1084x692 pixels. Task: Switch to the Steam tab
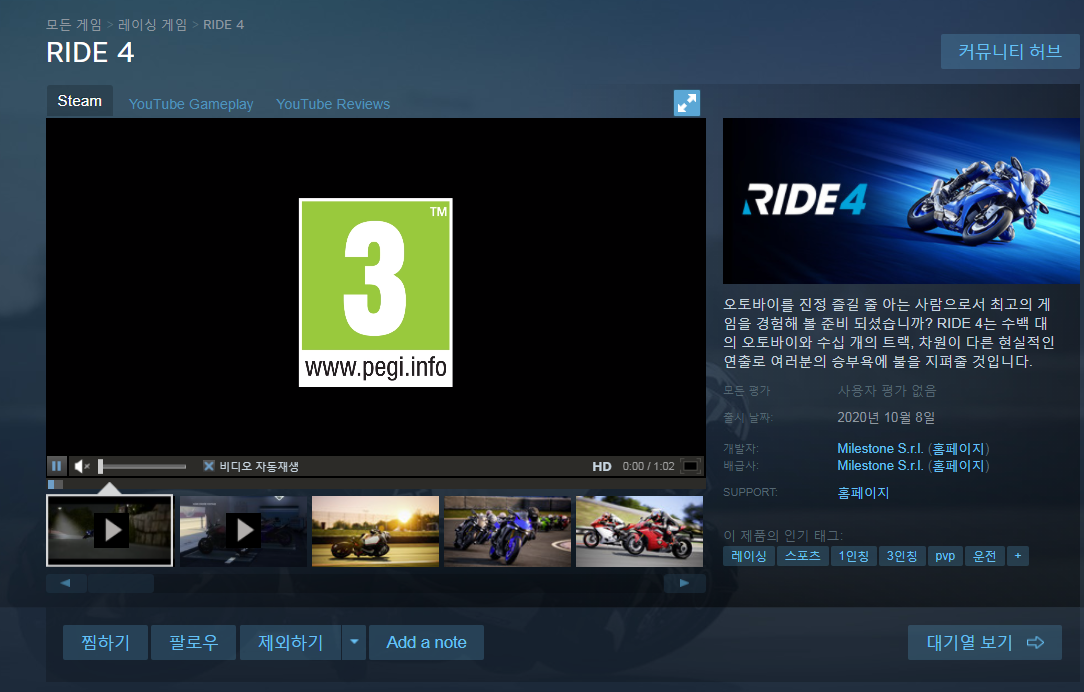(x=80, y=101)
